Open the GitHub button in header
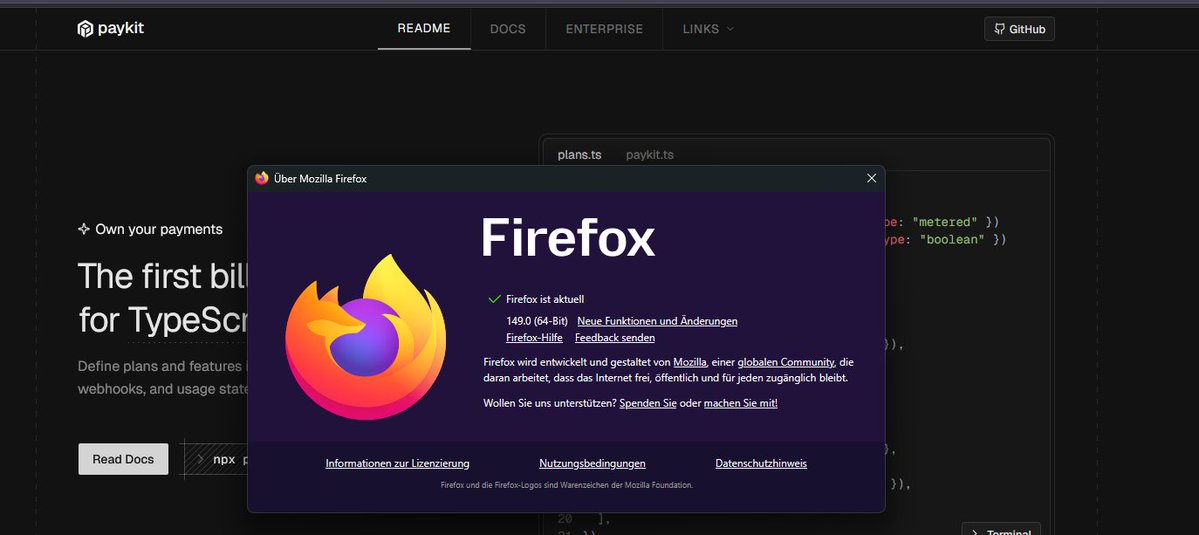Viewport: 1199px width, 535px height. 1019,29
